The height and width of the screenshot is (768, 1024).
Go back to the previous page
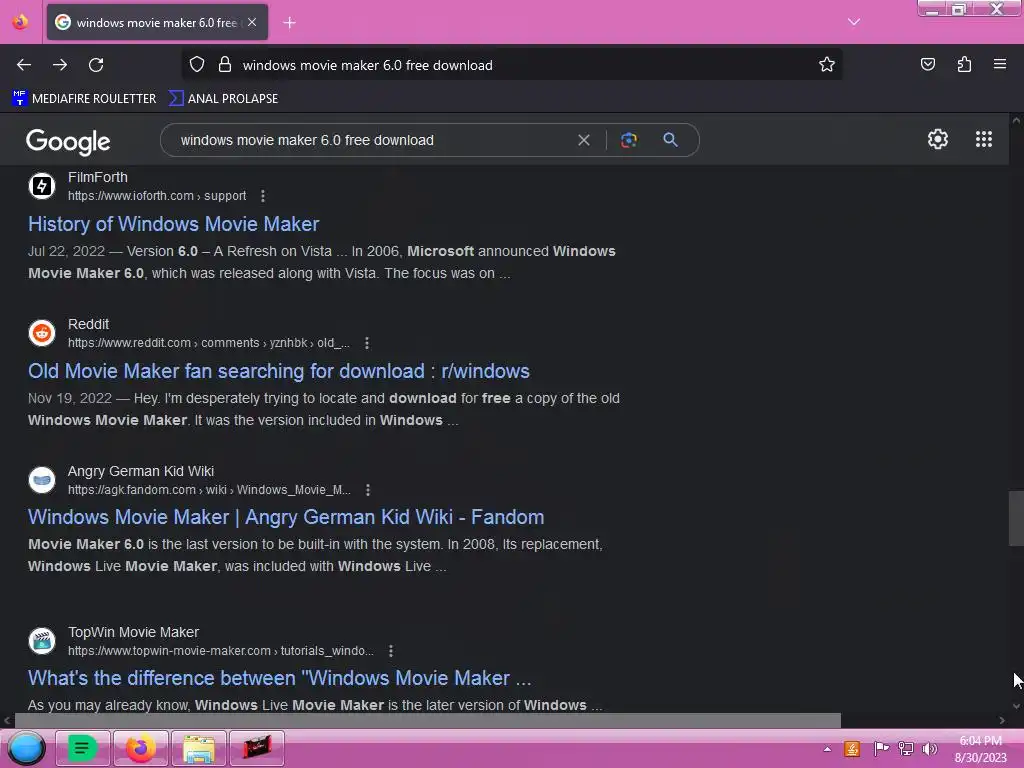[x=24, y=65]
